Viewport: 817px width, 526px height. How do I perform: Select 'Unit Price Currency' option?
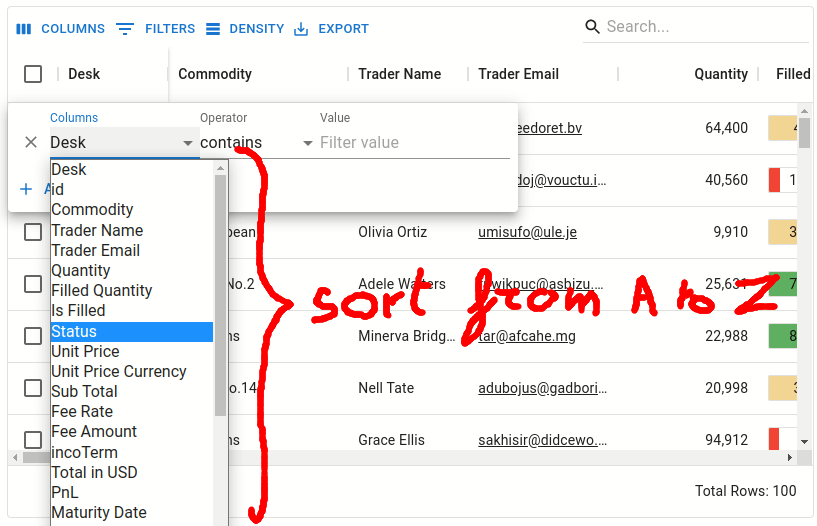point(119,371)
